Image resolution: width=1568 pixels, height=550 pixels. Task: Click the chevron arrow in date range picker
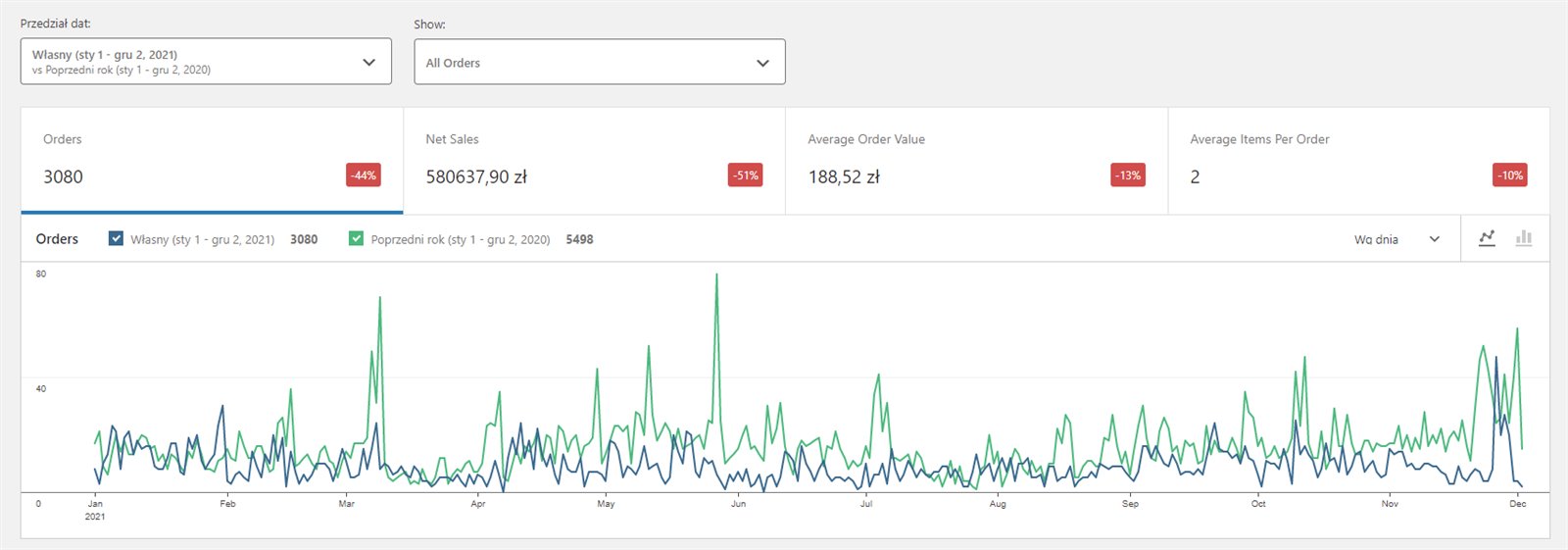pyautogui.click(x=369, y=62)
